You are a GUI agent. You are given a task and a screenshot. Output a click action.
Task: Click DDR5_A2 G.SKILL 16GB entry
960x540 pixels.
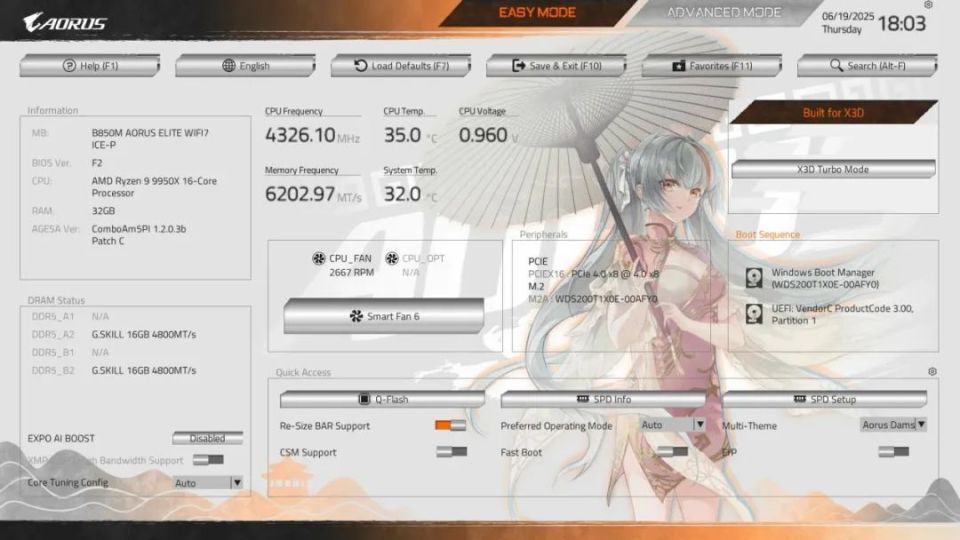coord(144,334)
